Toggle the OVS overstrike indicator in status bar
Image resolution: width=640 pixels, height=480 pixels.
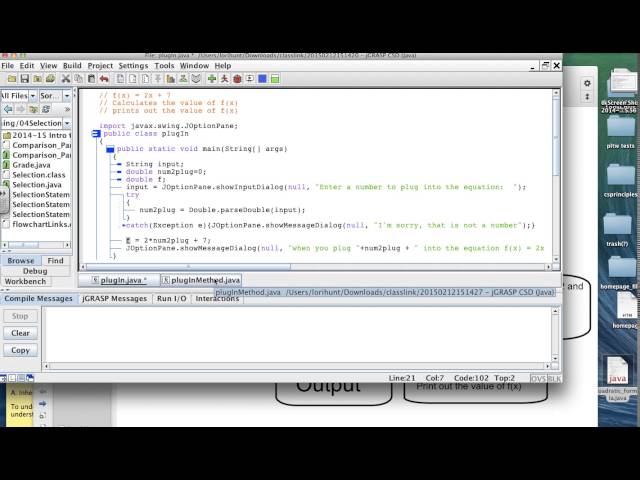click(538, 378)
